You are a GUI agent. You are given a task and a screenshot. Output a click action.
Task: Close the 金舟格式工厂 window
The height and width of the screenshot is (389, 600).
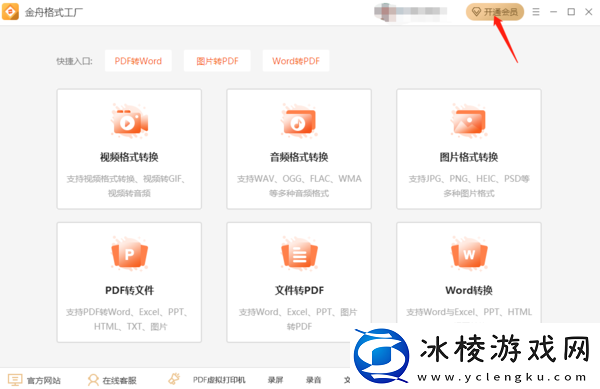pos(589,12)
